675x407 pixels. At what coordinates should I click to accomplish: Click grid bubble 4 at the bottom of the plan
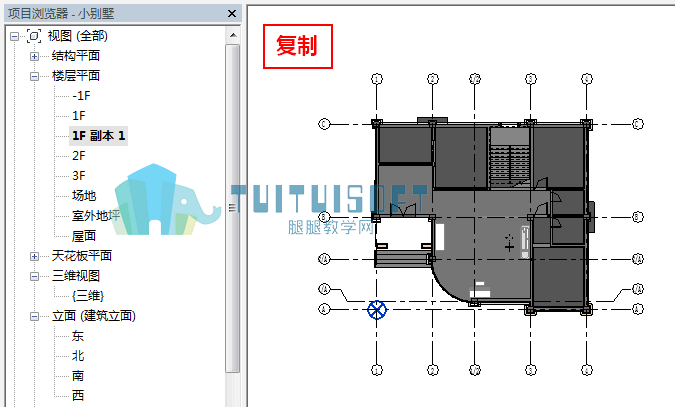coord(587,370)
